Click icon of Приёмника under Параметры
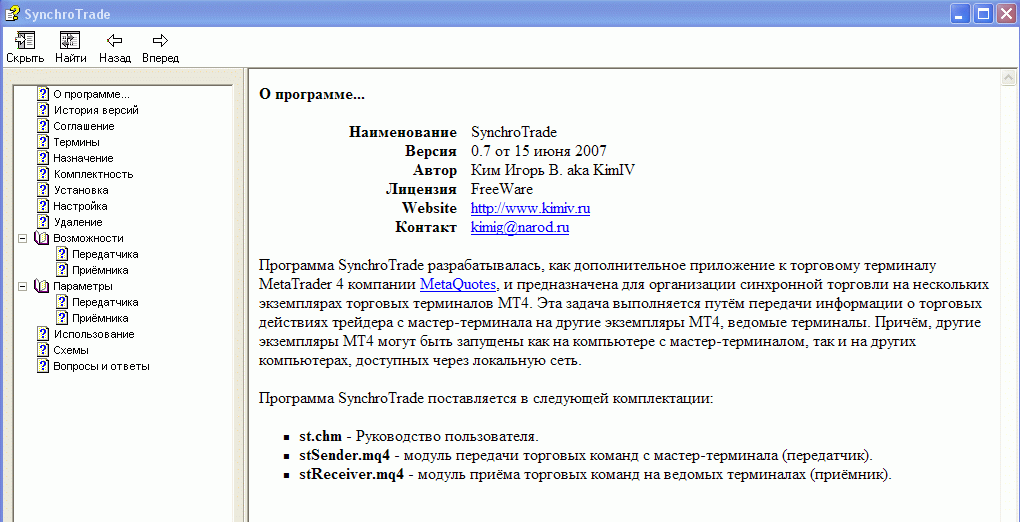This screenshot has height=522, width=1020. (x=62, y=318)
